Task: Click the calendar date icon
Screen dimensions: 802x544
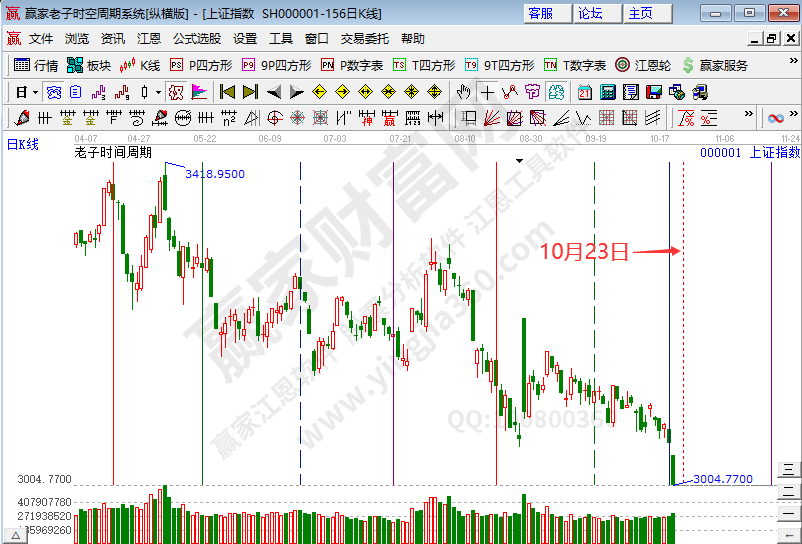Action: [x=584, y=92]
